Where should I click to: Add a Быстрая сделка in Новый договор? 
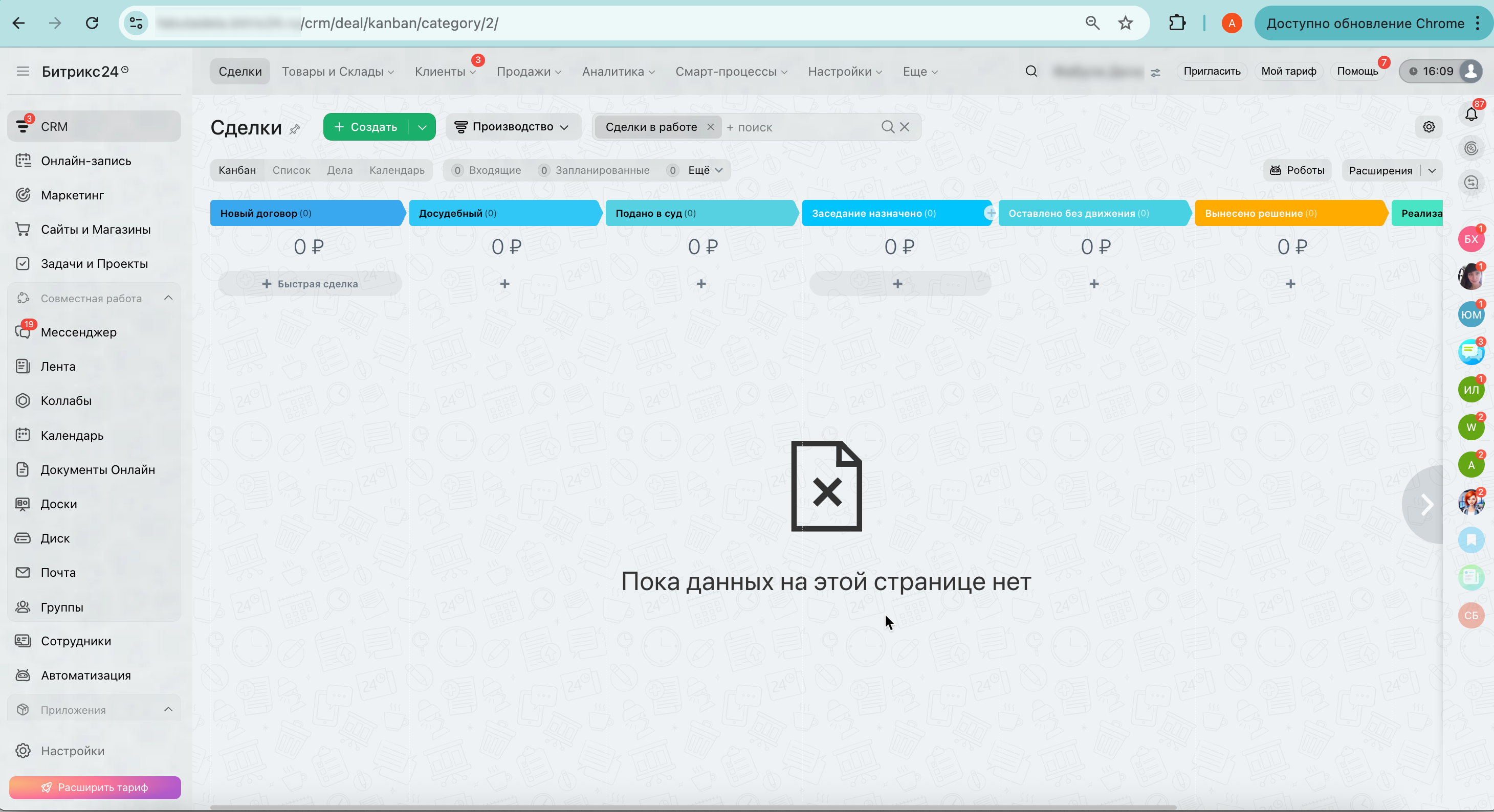[310, 283]
